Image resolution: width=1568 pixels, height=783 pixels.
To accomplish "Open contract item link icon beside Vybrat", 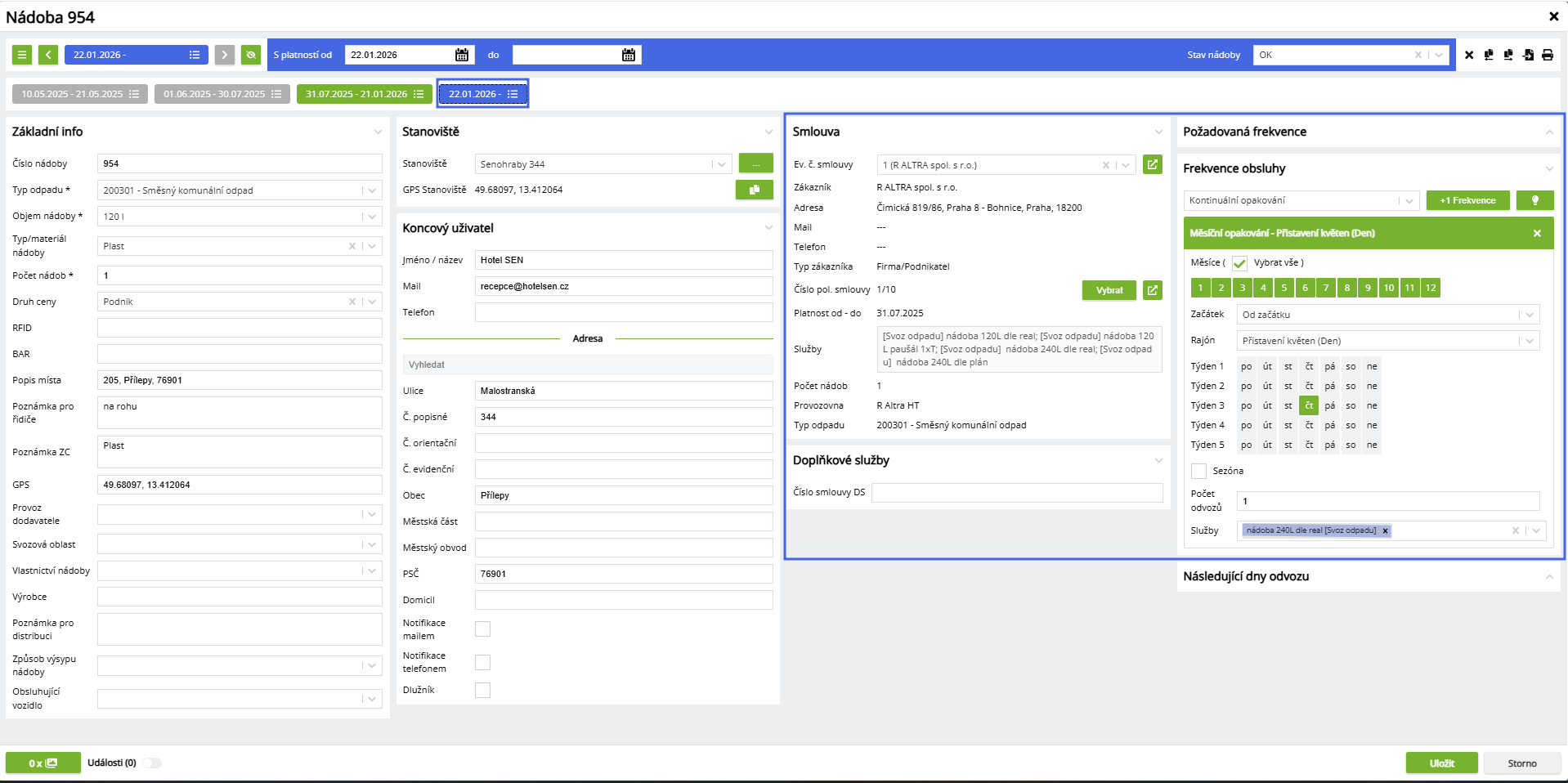I will coord(1153,290).
